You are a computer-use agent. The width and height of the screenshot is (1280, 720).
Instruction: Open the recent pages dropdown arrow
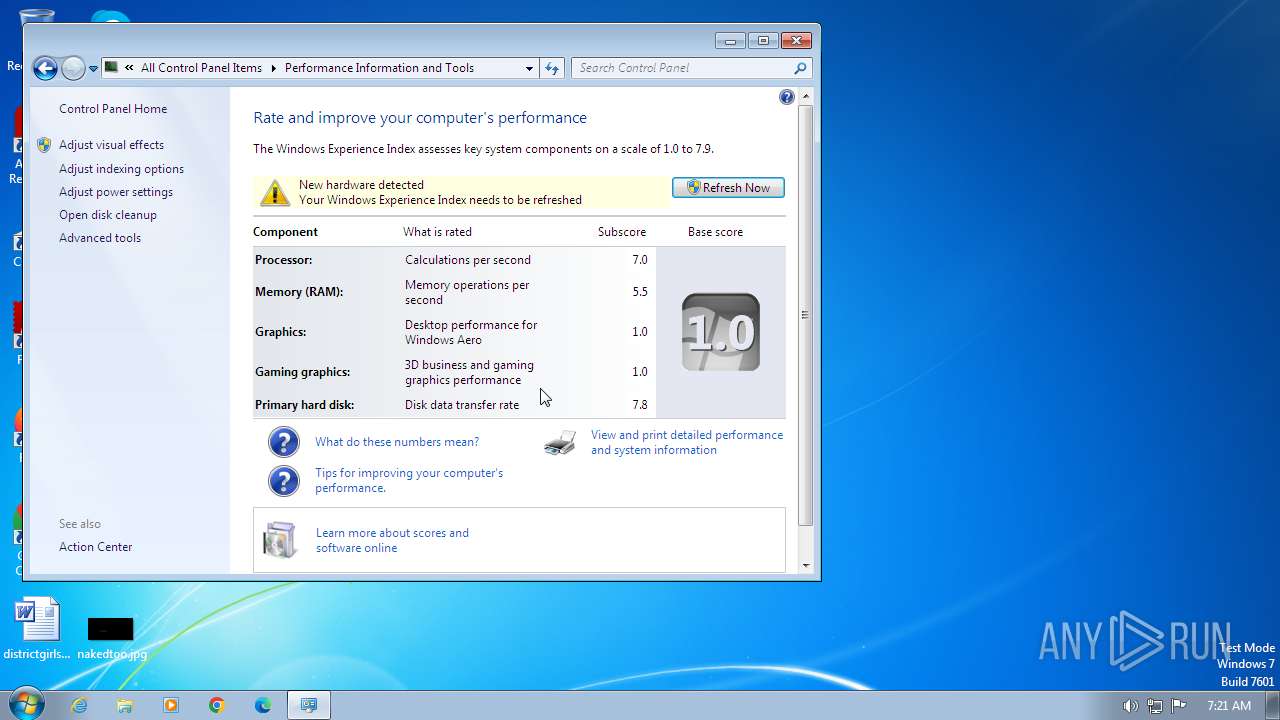(93, 69)
